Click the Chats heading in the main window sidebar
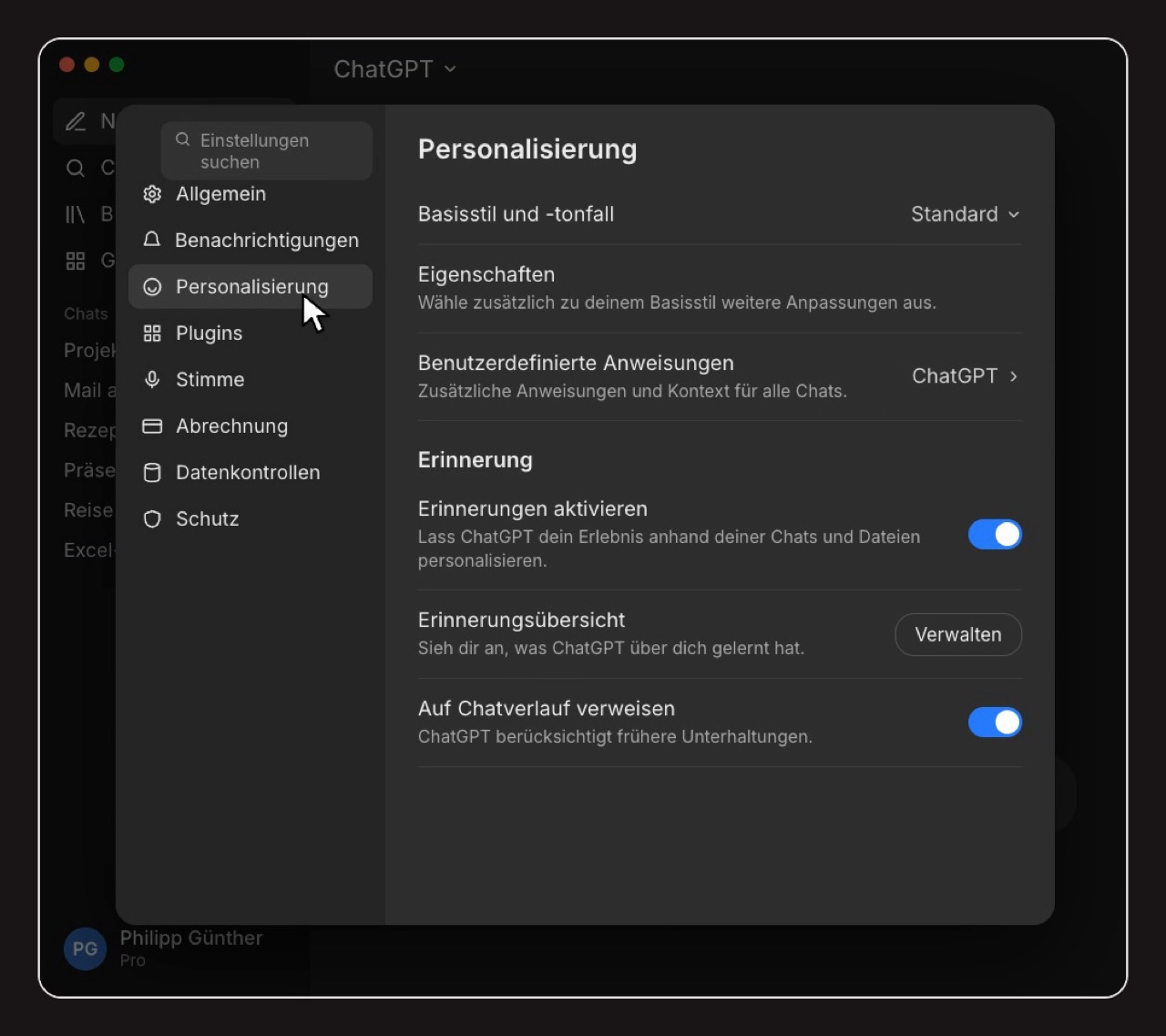1166x1036 pixels. (86, 313)
